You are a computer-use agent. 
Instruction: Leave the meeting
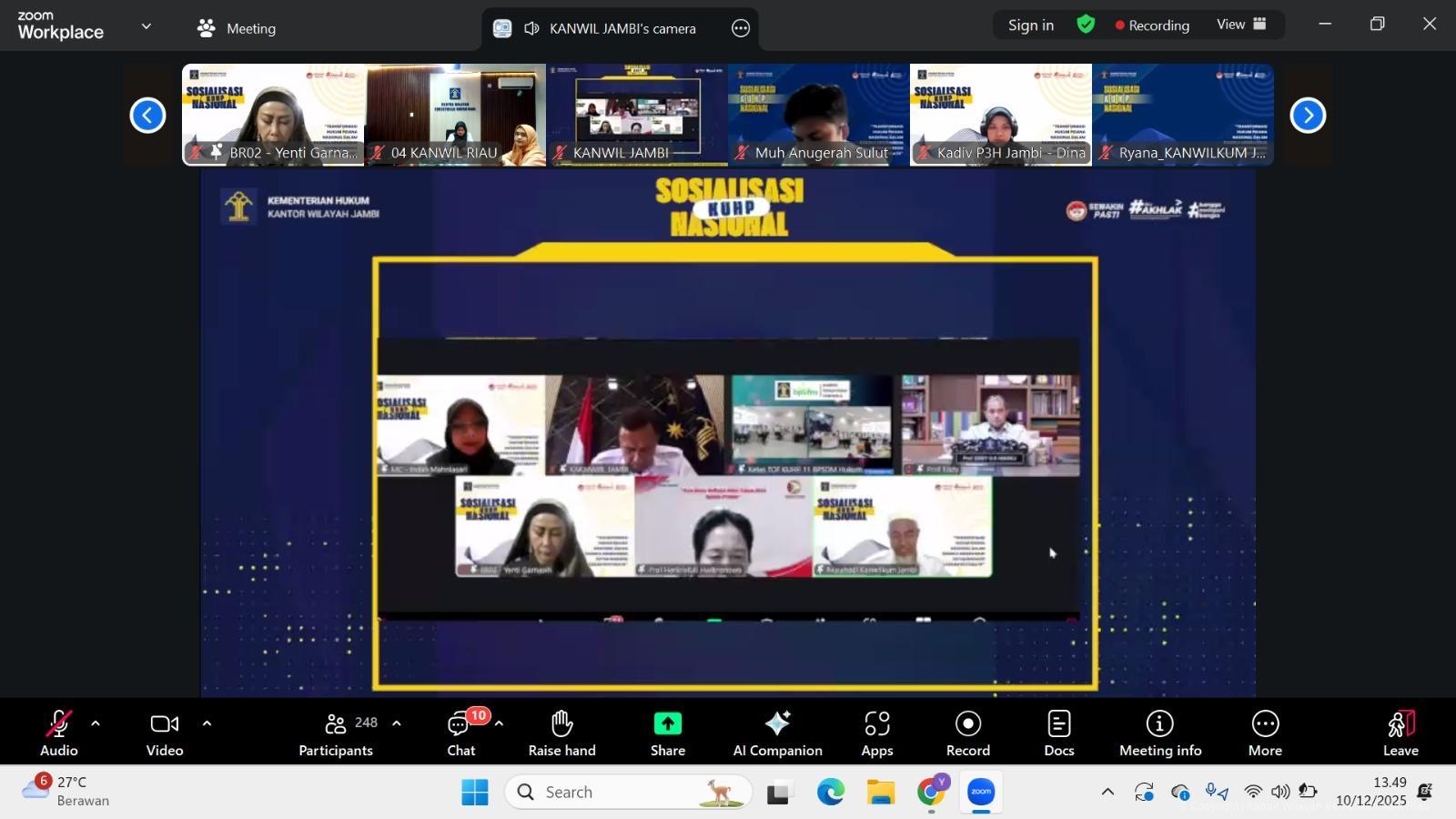pos(1400,733)
